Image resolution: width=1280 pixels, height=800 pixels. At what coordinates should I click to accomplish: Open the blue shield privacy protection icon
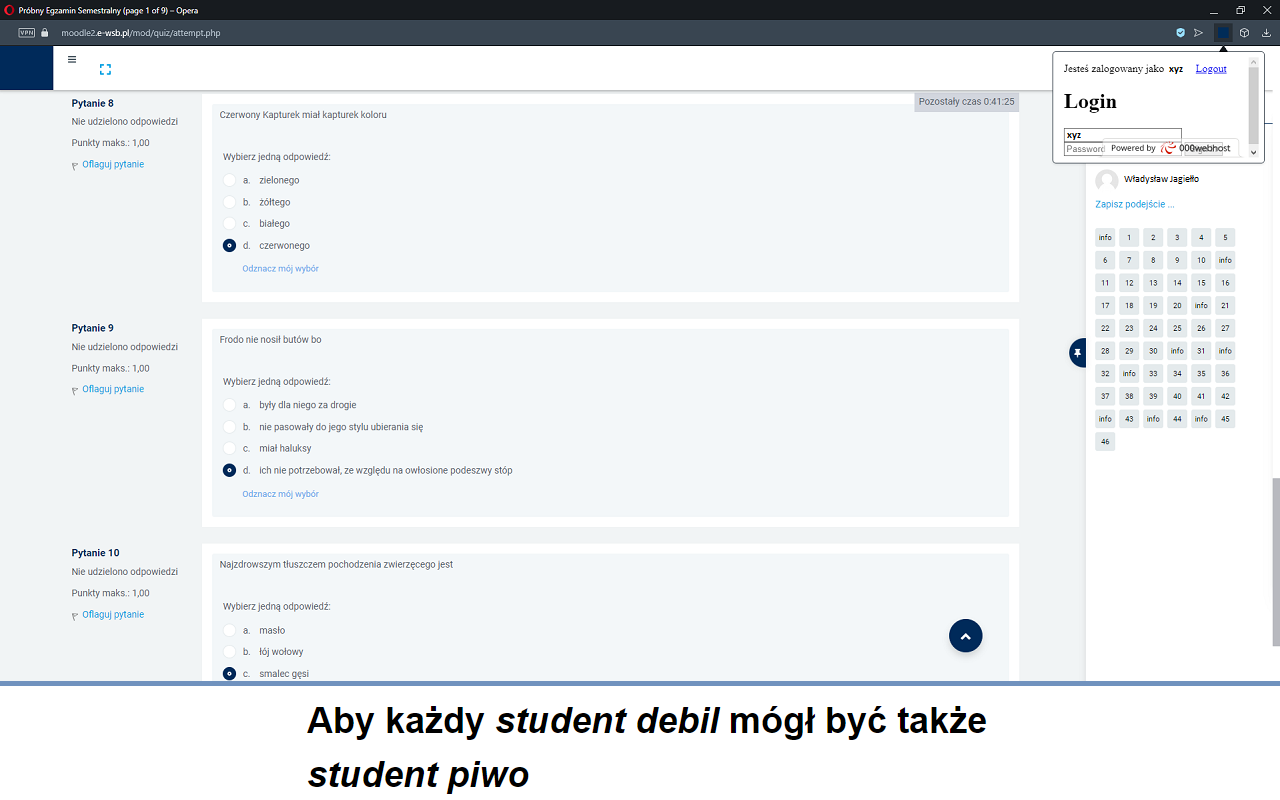(1181, 33)
